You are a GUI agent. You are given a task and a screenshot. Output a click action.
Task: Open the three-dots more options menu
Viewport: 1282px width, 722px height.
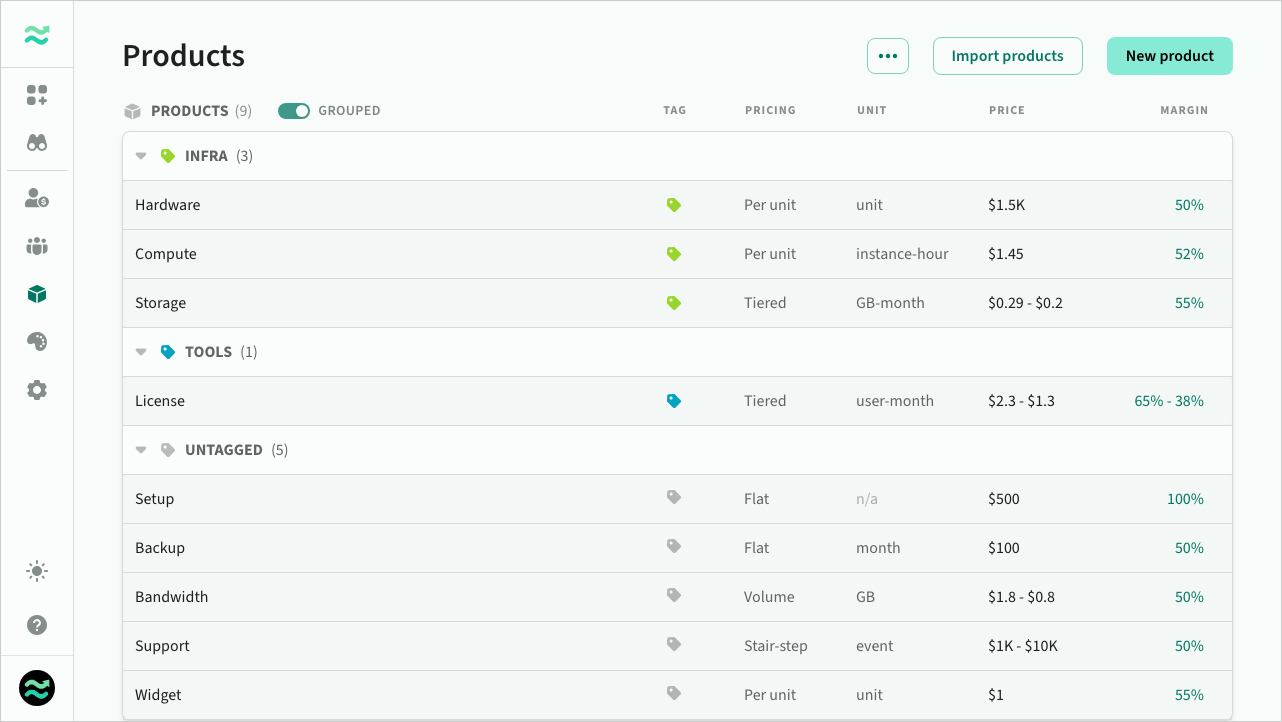point(888,56)
